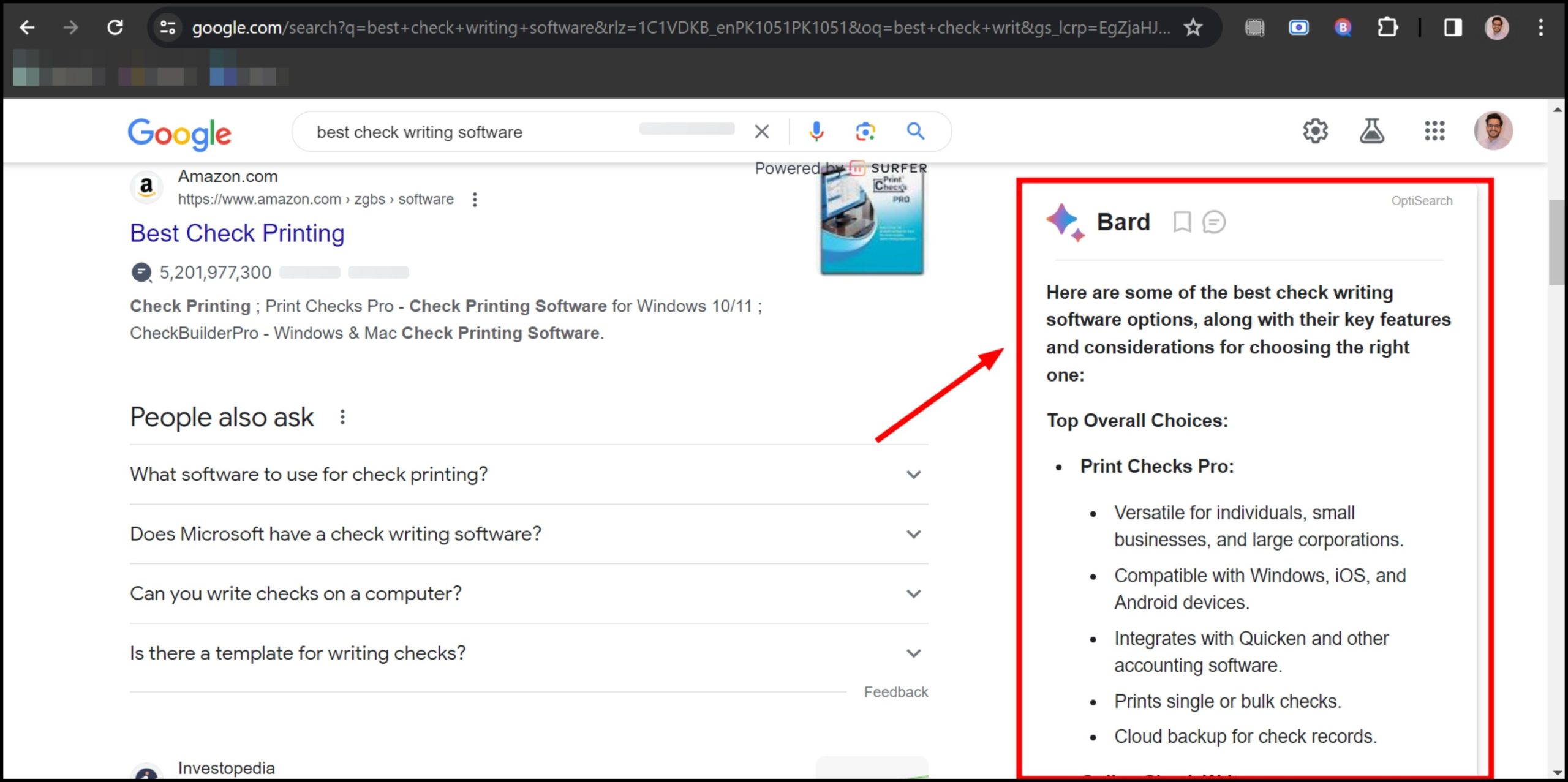
Task: Click the blue search magnifier icon
Action: click(x=915, y=131)
